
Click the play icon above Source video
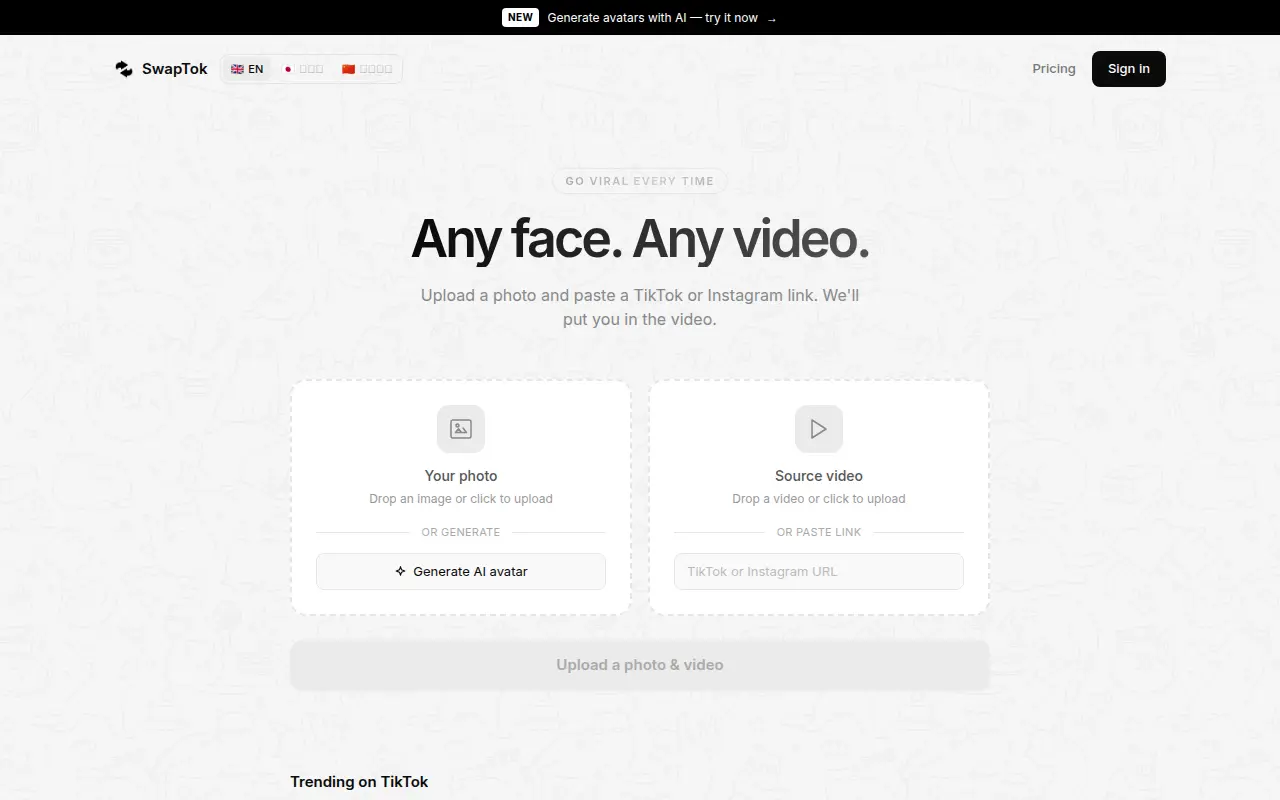(x=819, y=429)
